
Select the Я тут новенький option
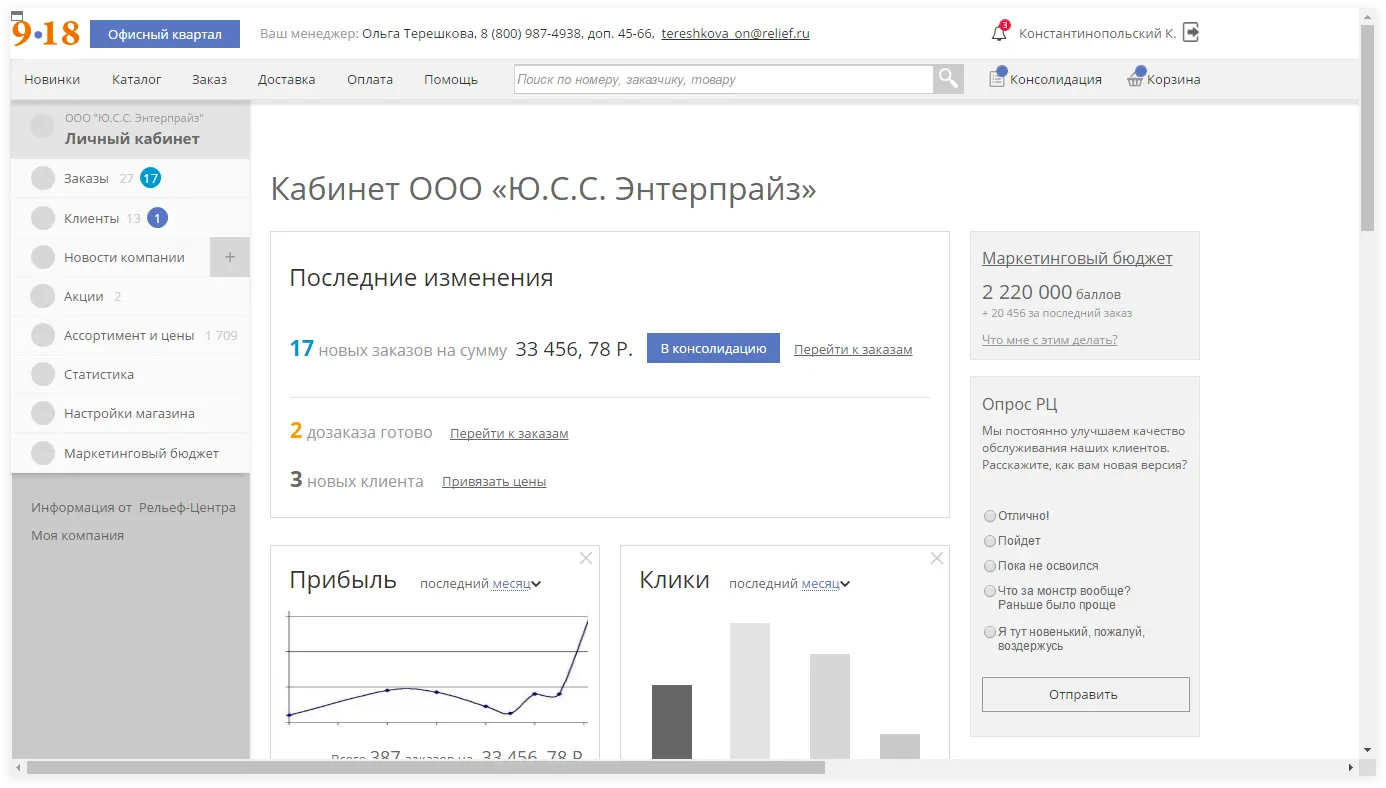pos(990,632)
